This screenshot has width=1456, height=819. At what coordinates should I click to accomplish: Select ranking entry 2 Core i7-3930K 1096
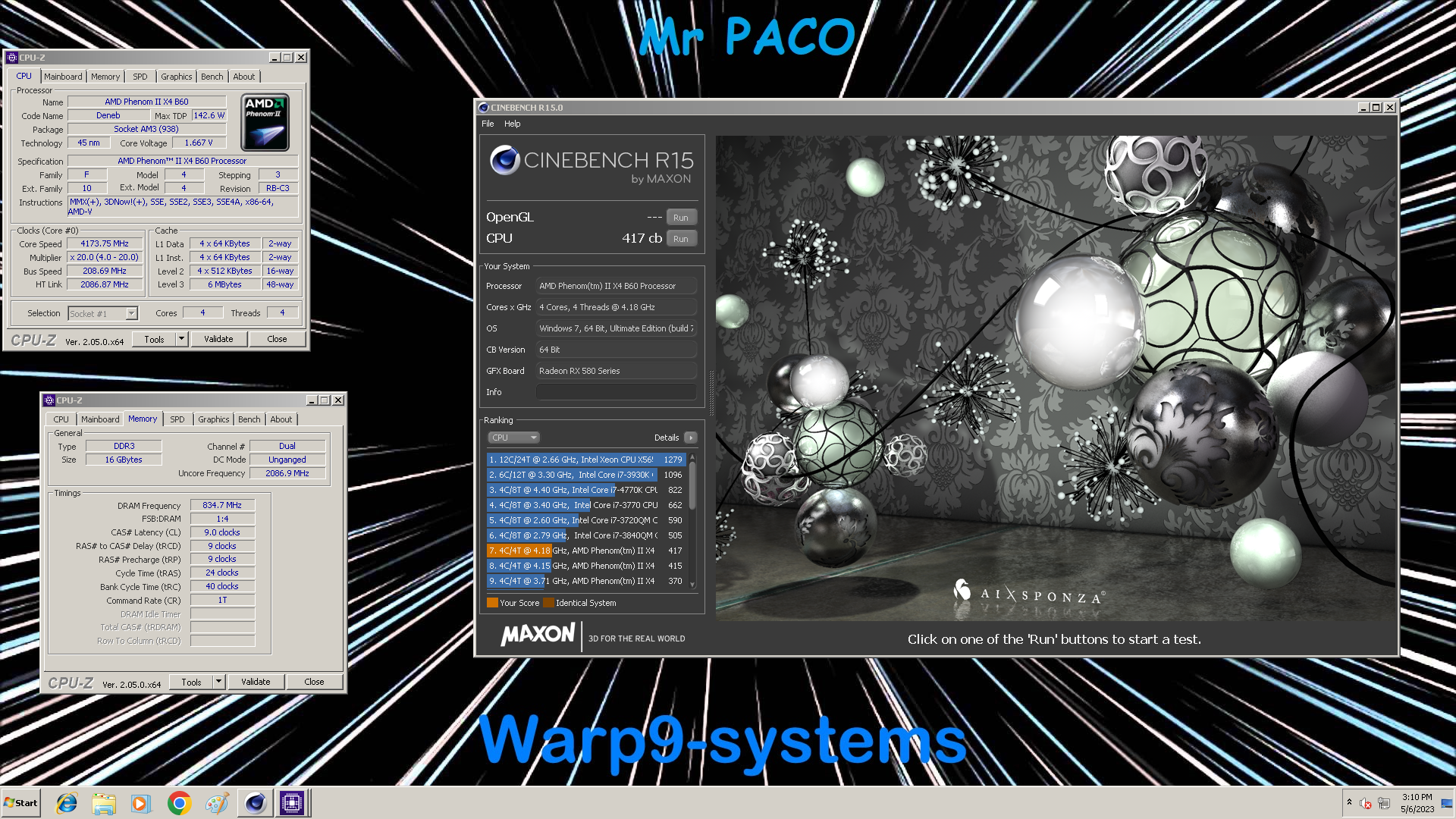(x=586, y=475)
